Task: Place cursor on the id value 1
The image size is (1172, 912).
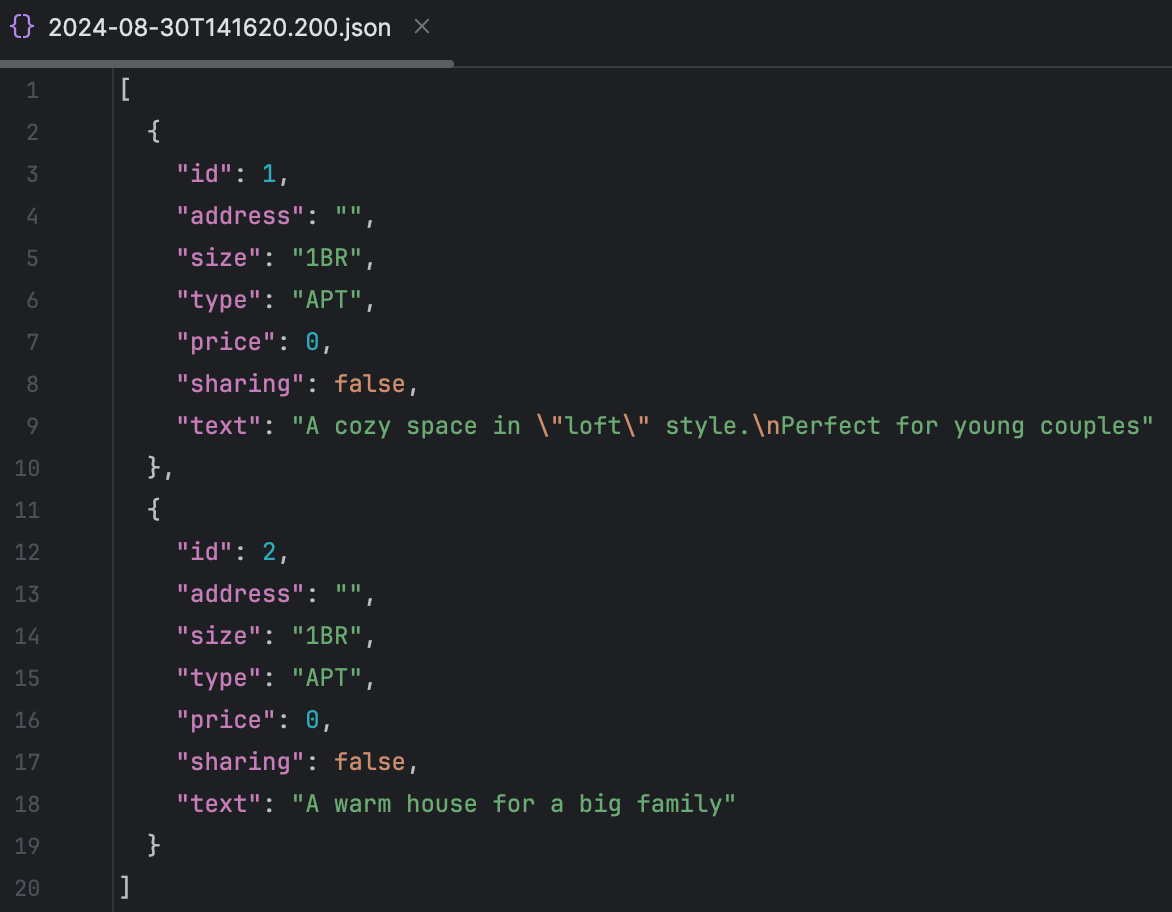Action: click(x=268, y=173)
